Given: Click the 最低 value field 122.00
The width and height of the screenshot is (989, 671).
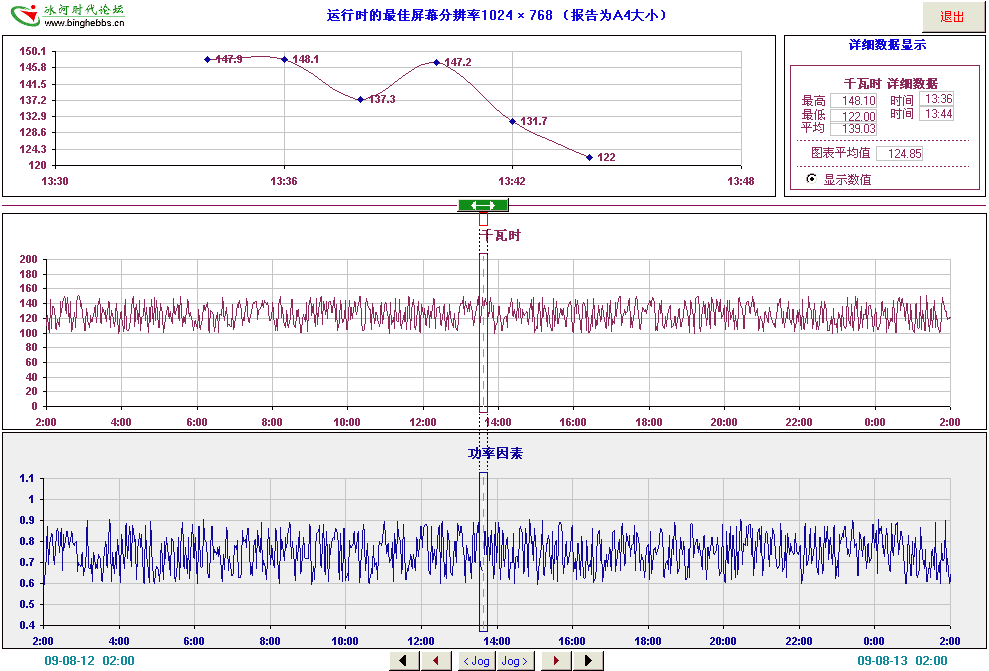Looking at the screenshot, I should click(854, 116).
